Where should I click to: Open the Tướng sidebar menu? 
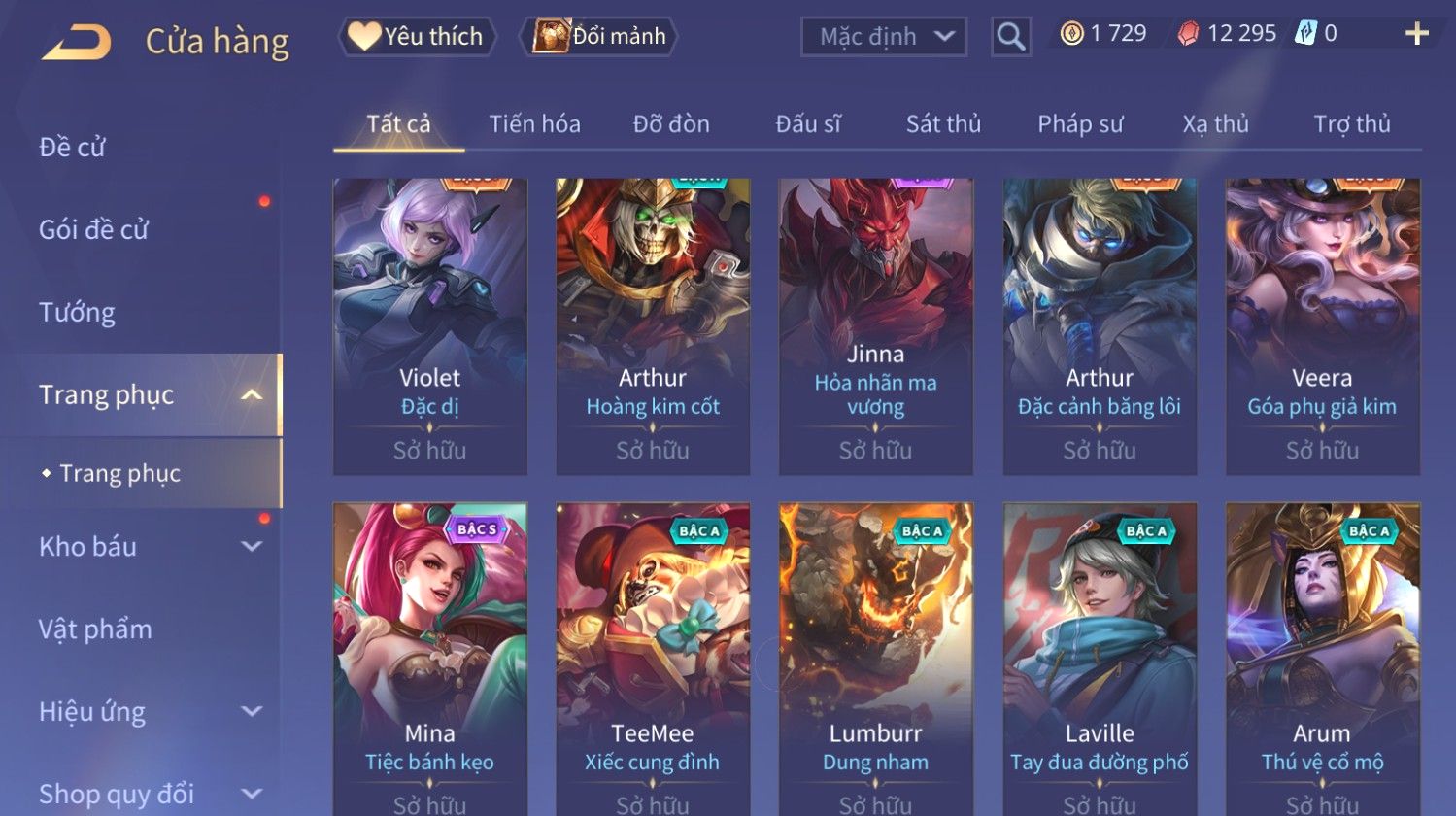77,312
